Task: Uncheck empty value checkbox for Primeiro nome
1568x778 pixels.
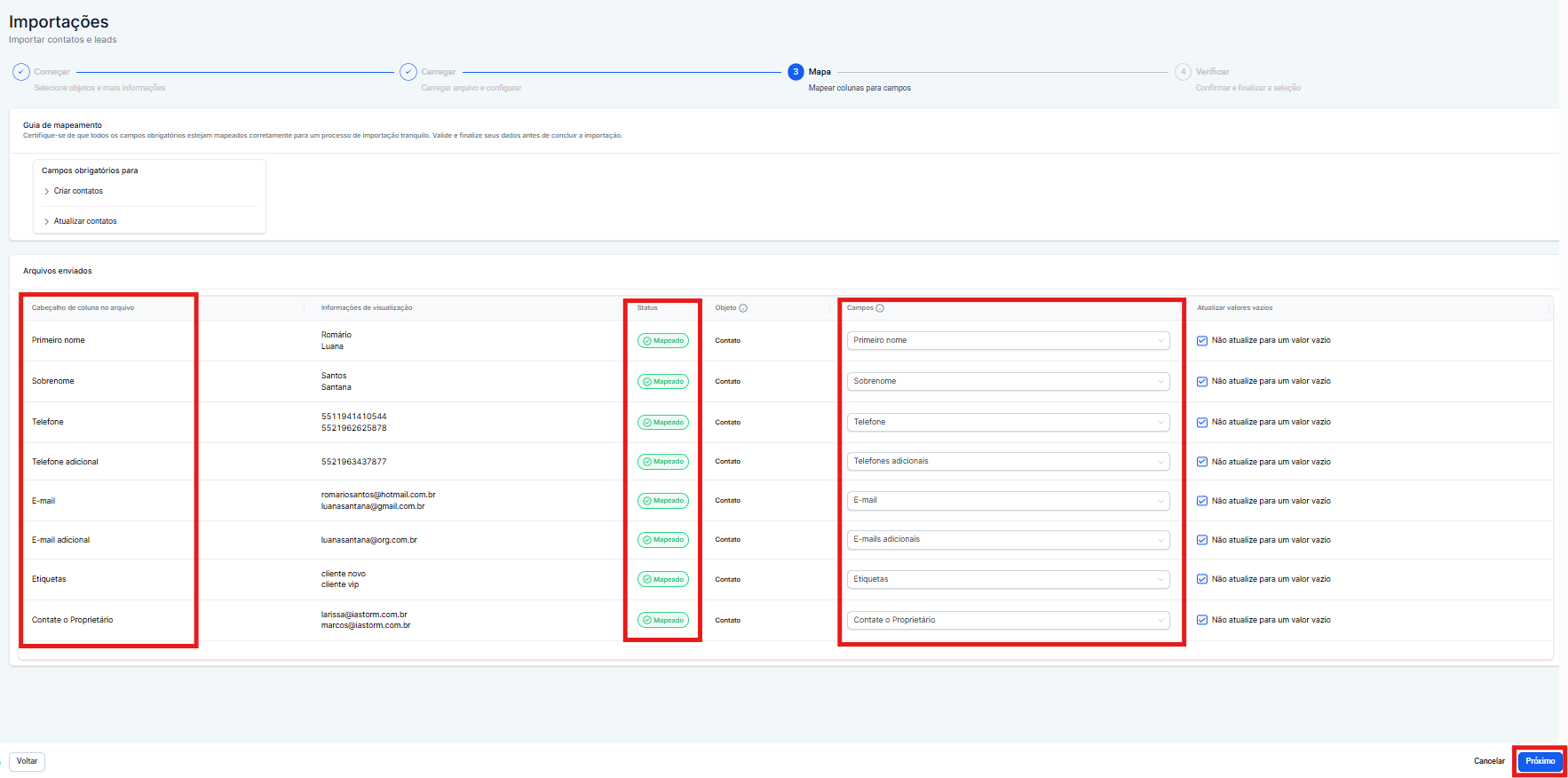Action: [x=1202, y=341]
